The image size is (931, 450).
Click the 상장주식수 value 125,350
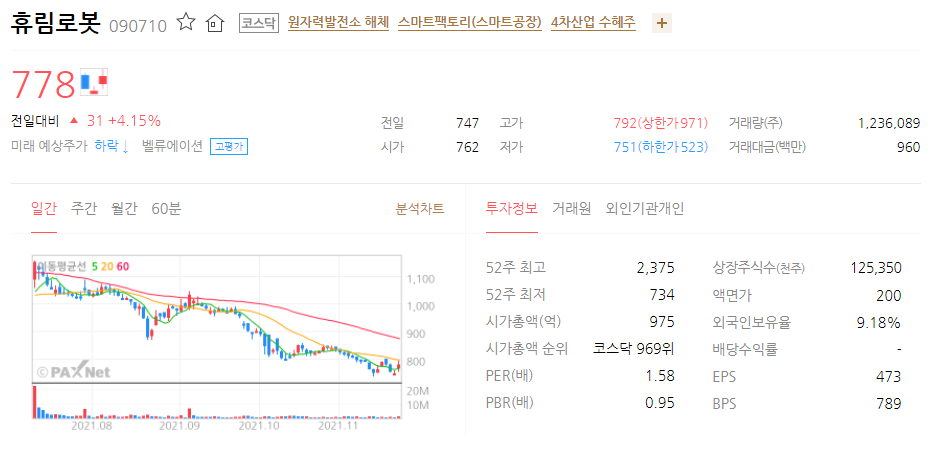point(876,268)
